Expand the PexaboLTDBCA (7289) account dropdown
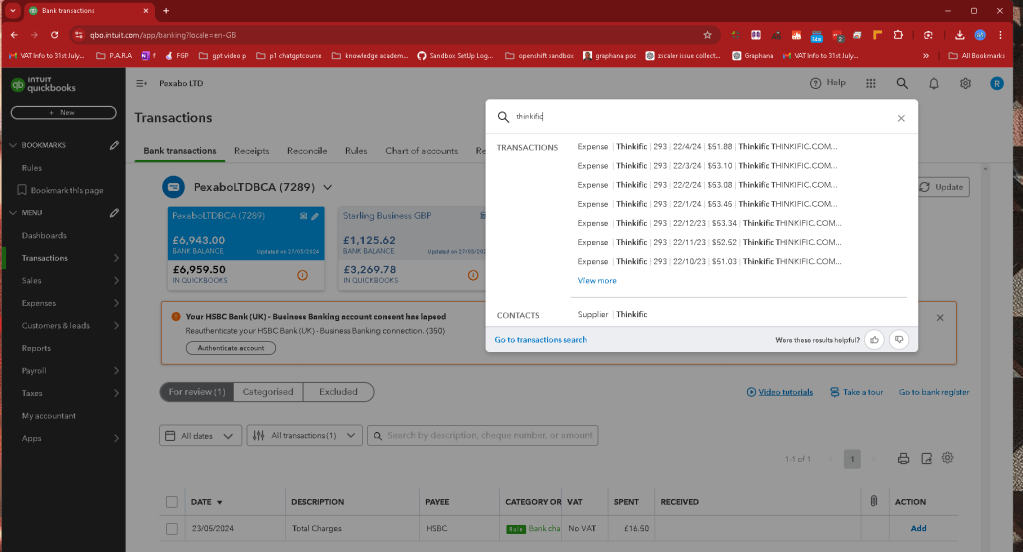The height and width of the screenshot is (552, 1023). 328,187
